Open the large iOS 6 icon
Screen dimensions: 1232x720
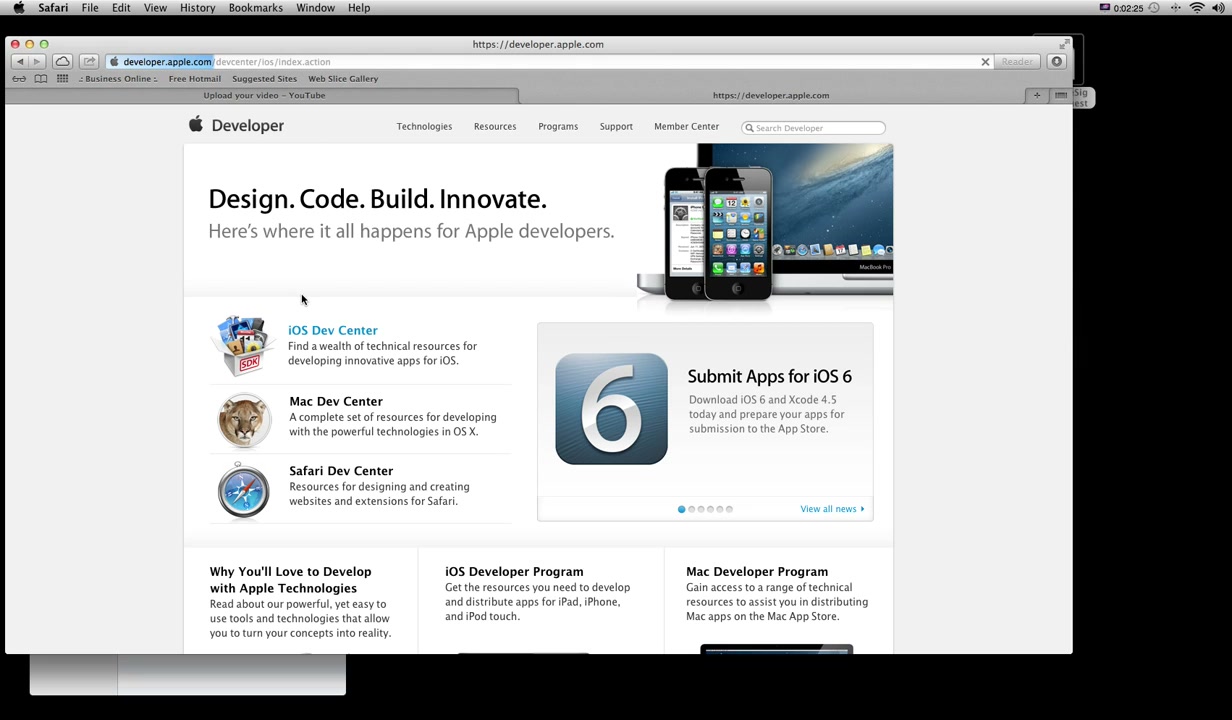point(611,409)
